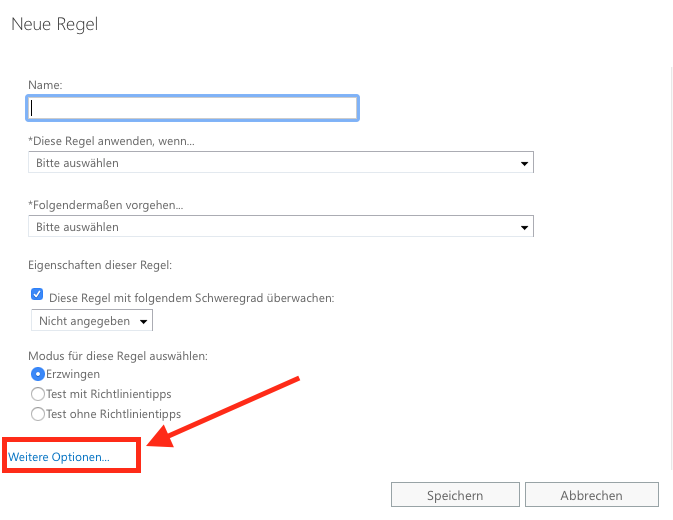Uncheck the Schweregrad überwachen checkbox

click(x=37, y=294)
